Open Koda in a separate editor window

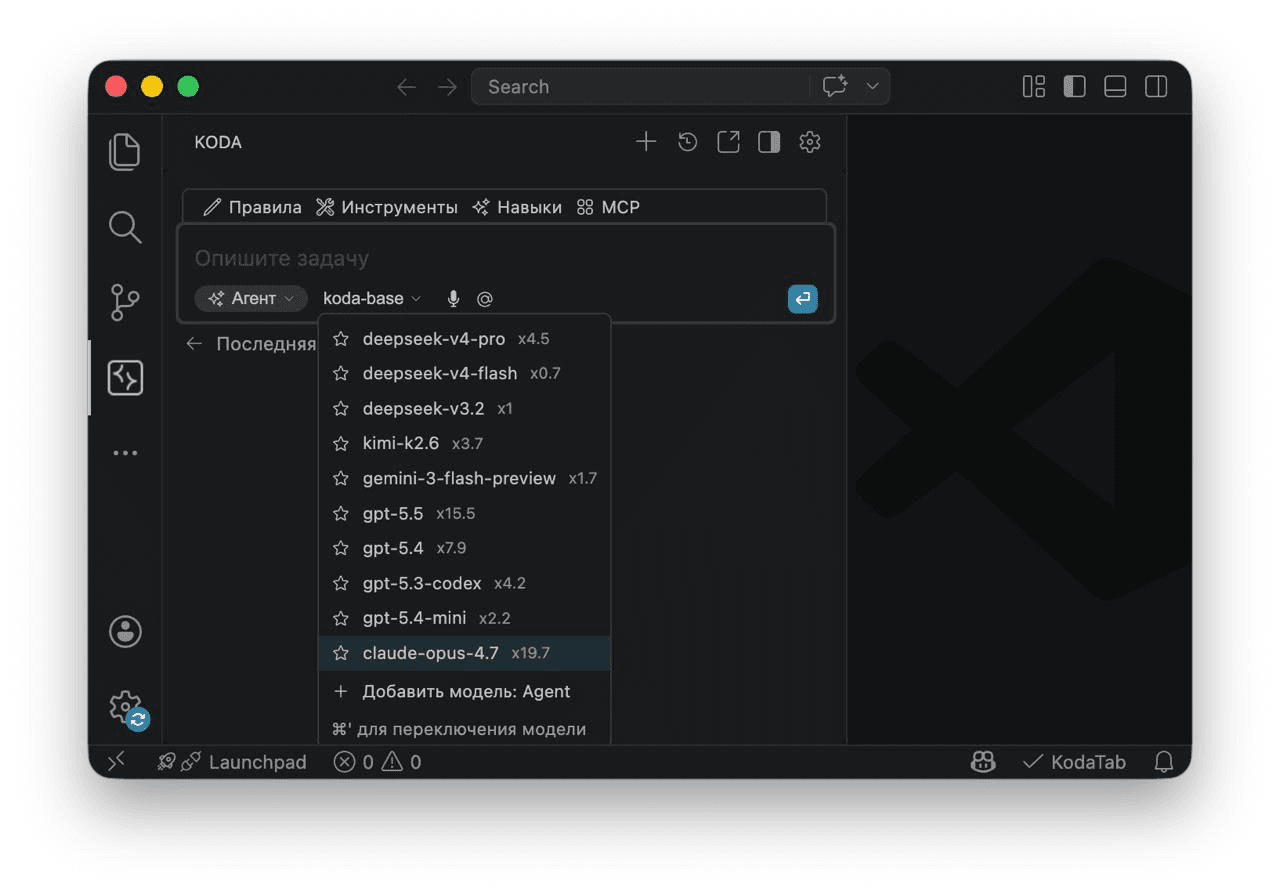click(x=728, y=142)
